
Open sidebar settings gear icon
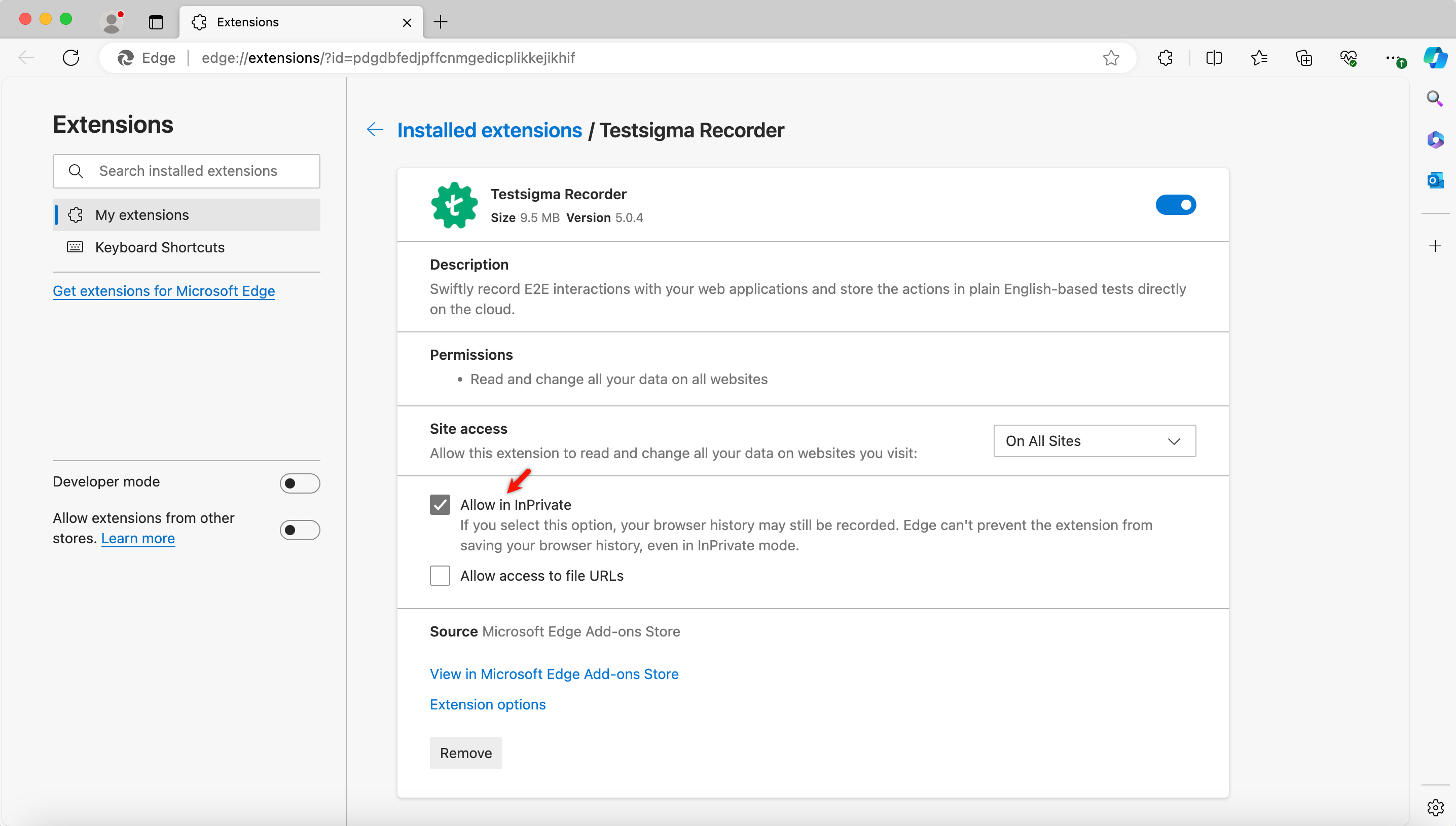click(x=1435, y=807)
